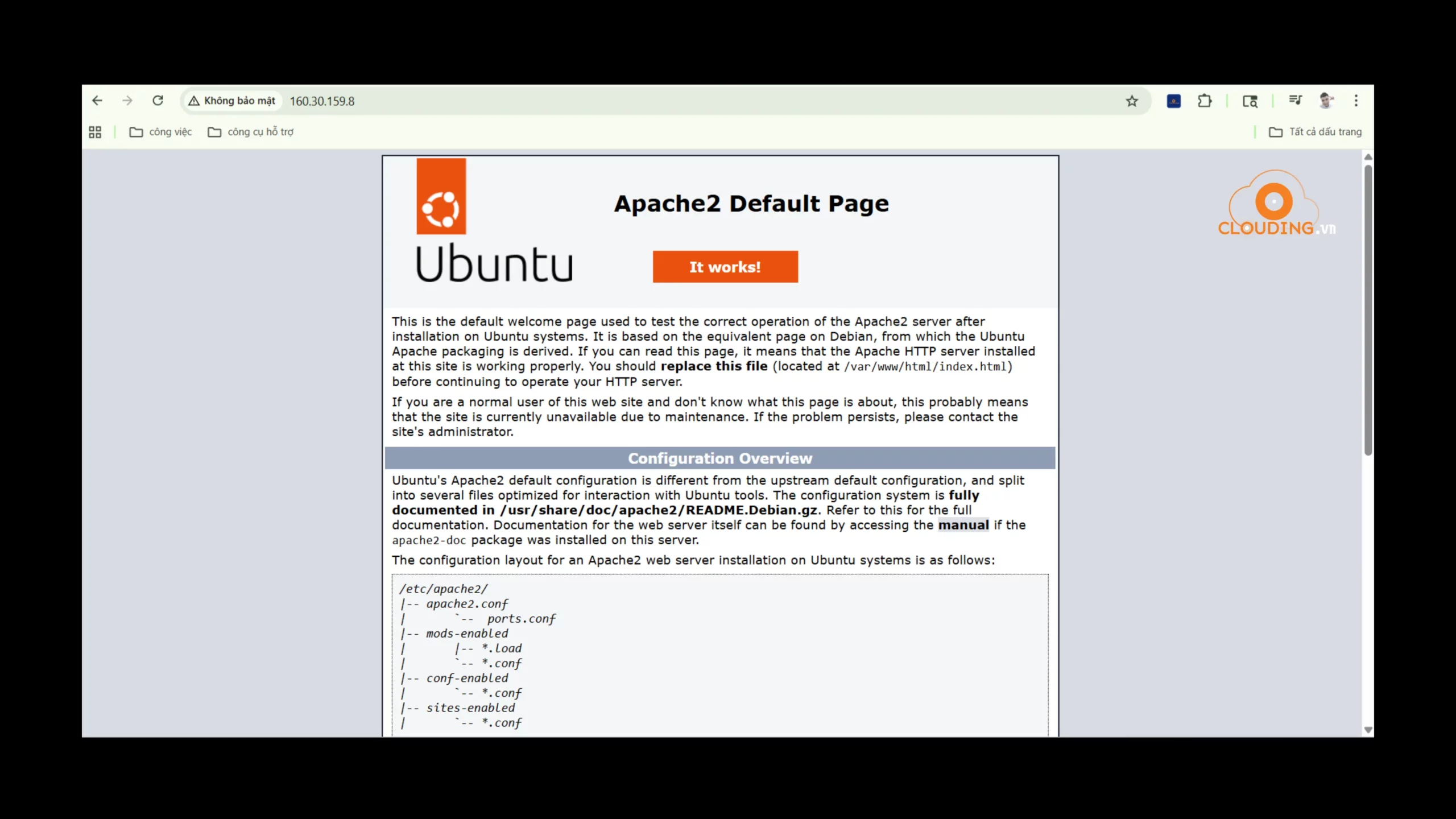Open the user profile avatar
Screen dimensions: 1456x819
pos(1326,101)
